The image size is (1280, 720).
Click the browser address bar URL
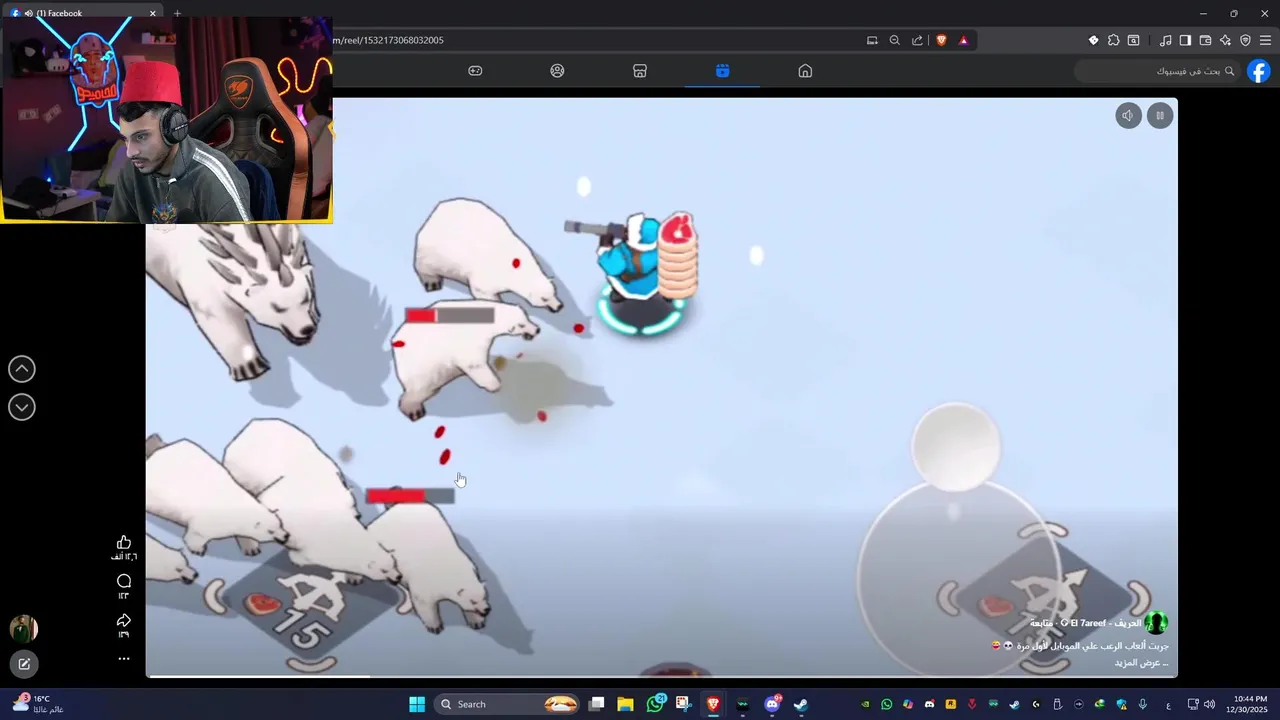point(388,40)
